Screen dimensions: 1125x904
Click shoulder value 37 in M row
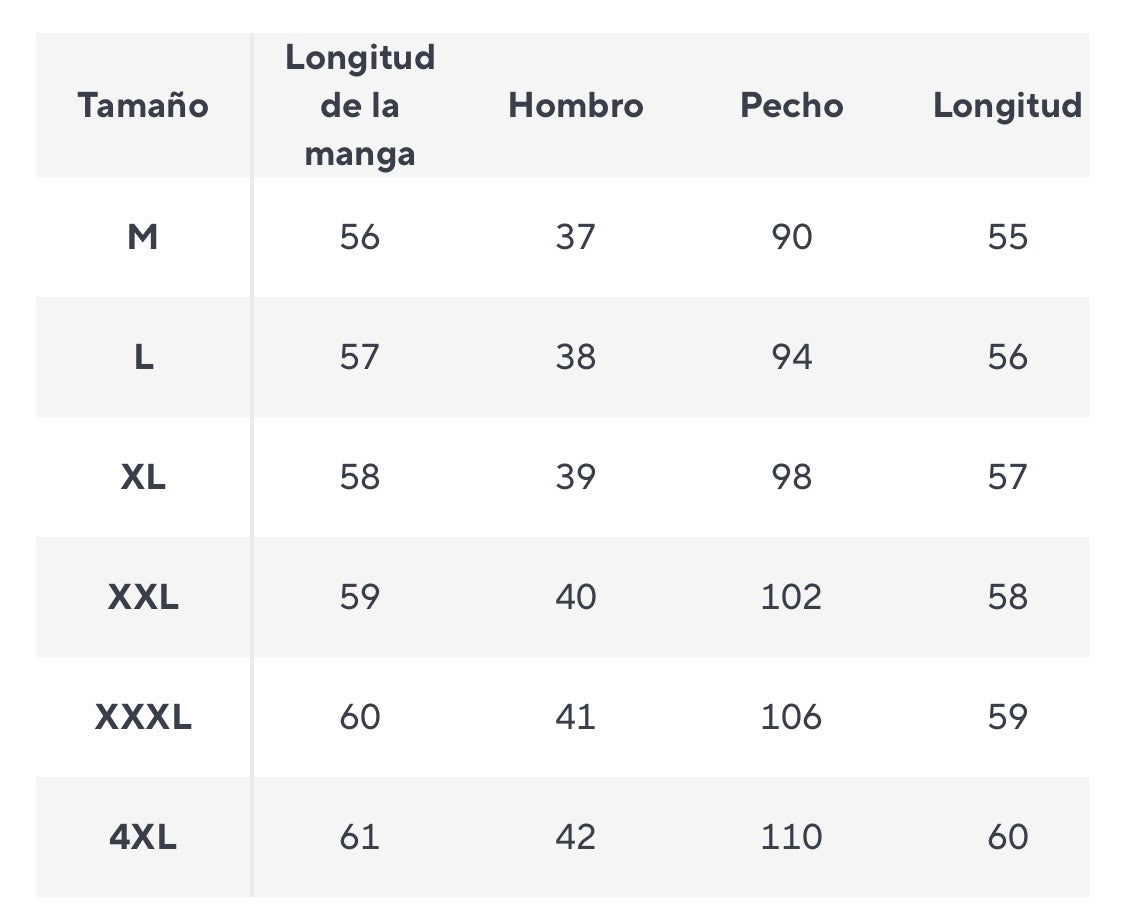click(x=576, y=237)
